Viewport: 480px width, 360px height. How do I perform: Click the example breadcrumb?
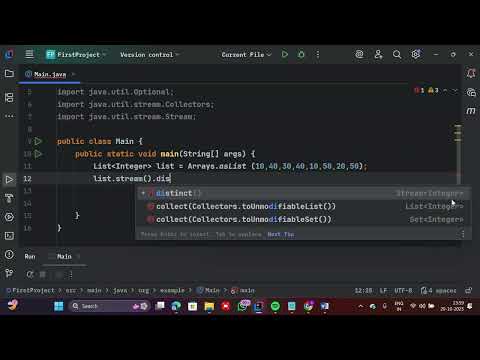pos(172,291)
